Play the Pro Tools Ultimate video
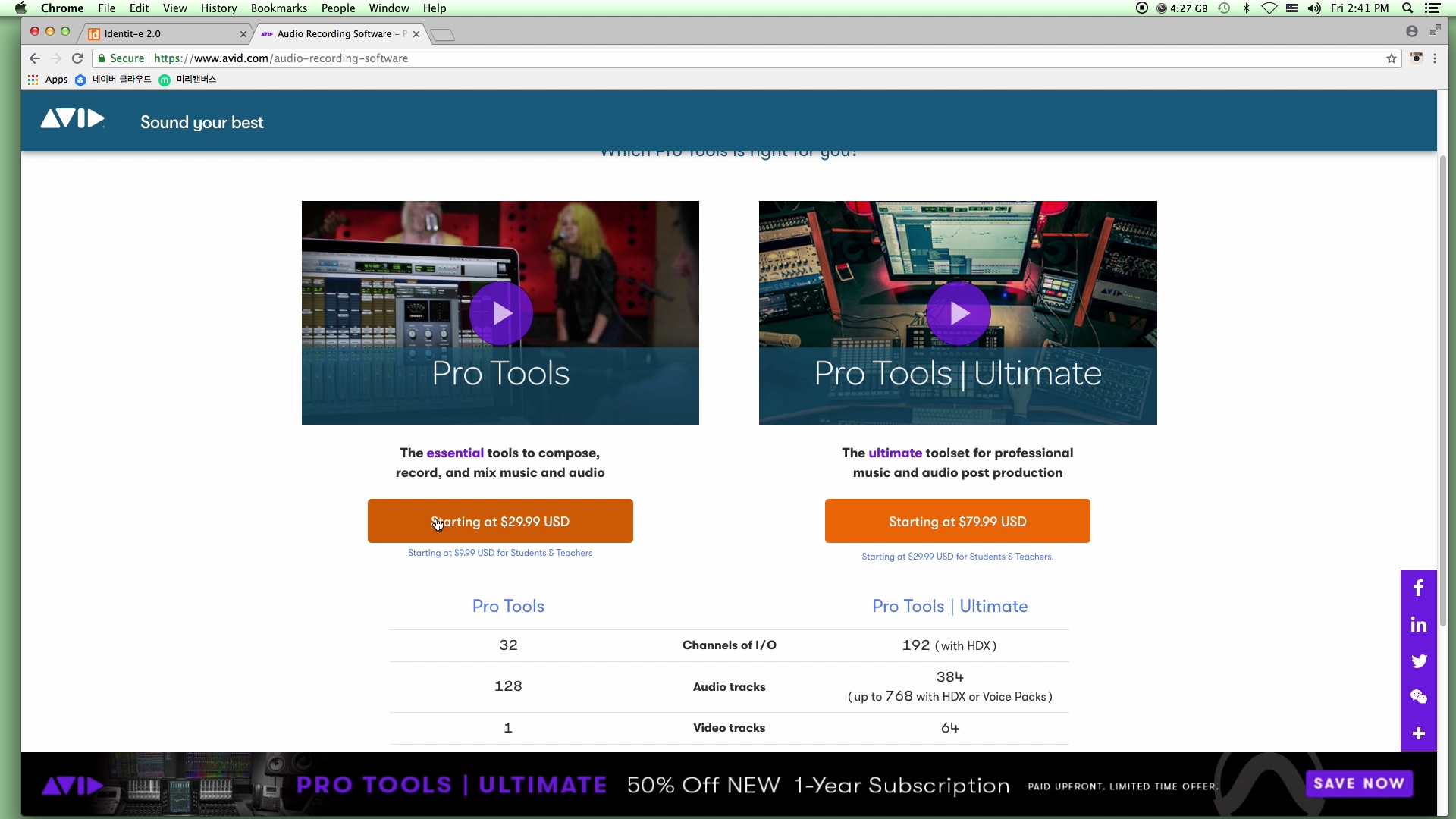 (958, 313)
